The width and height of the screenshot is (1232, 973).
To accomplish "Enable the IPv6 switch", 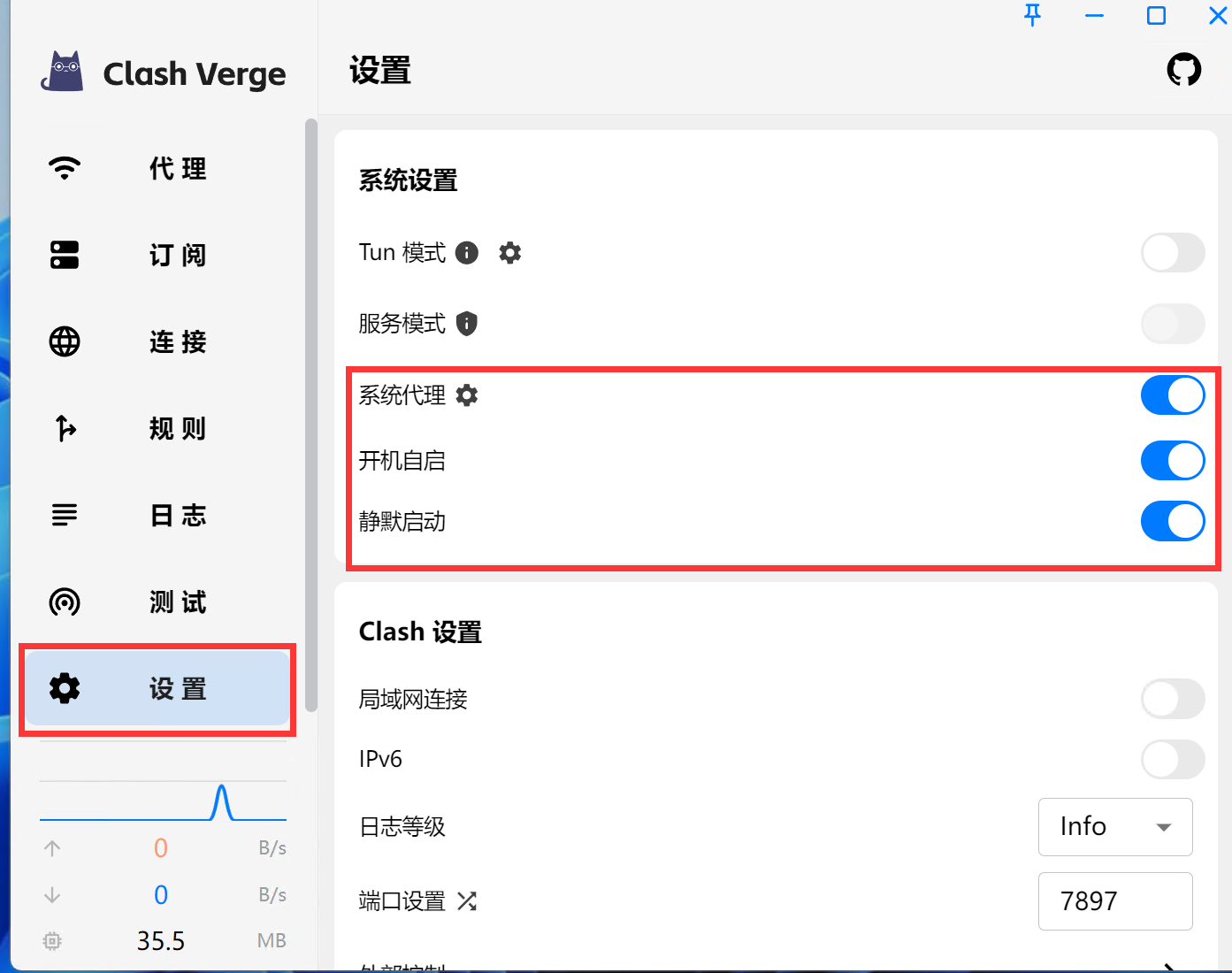I will 1172,759.
